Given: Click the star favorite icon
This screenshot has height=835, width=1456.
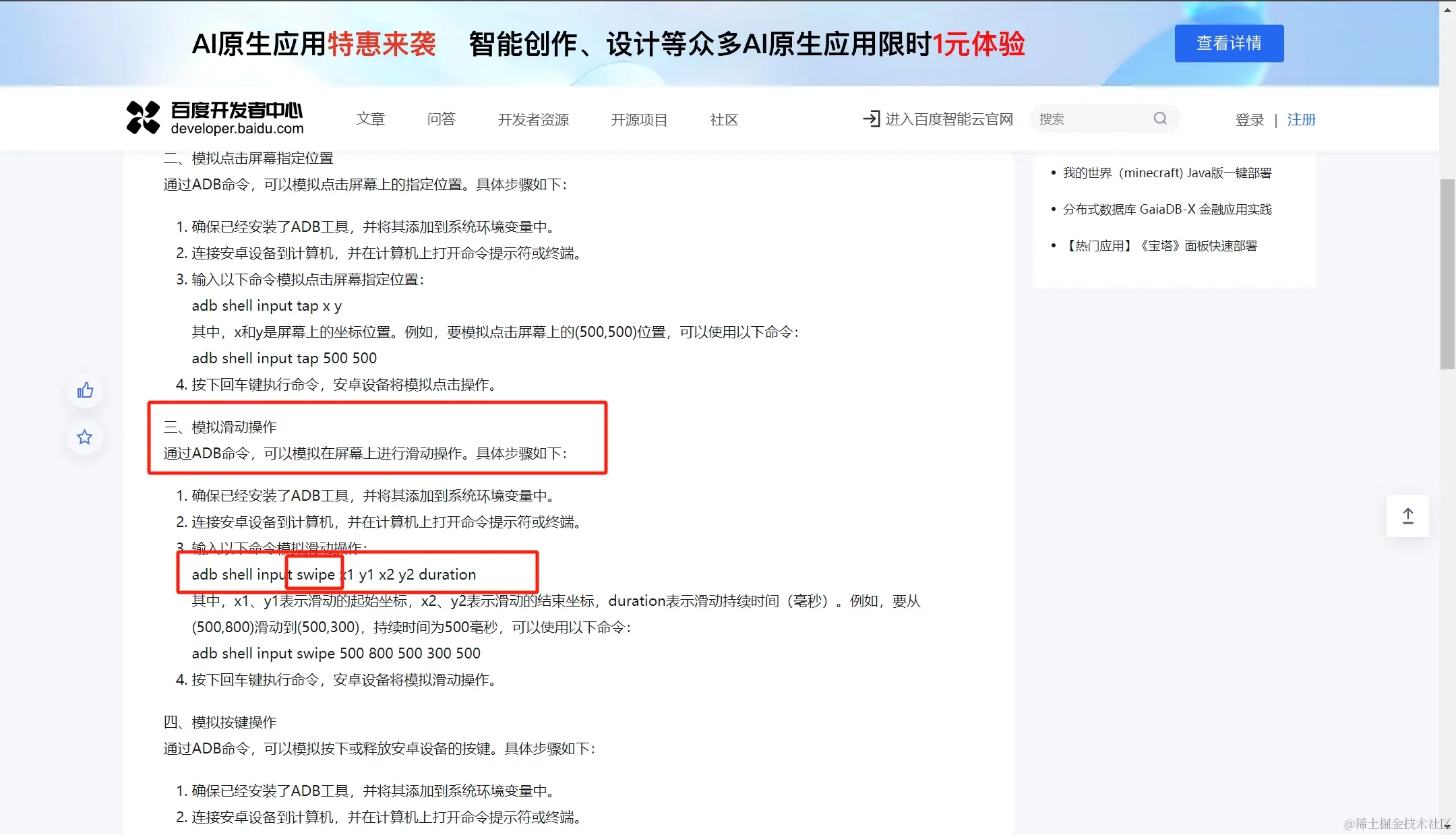Looking at the screenshot, I should tap(85, 437).
